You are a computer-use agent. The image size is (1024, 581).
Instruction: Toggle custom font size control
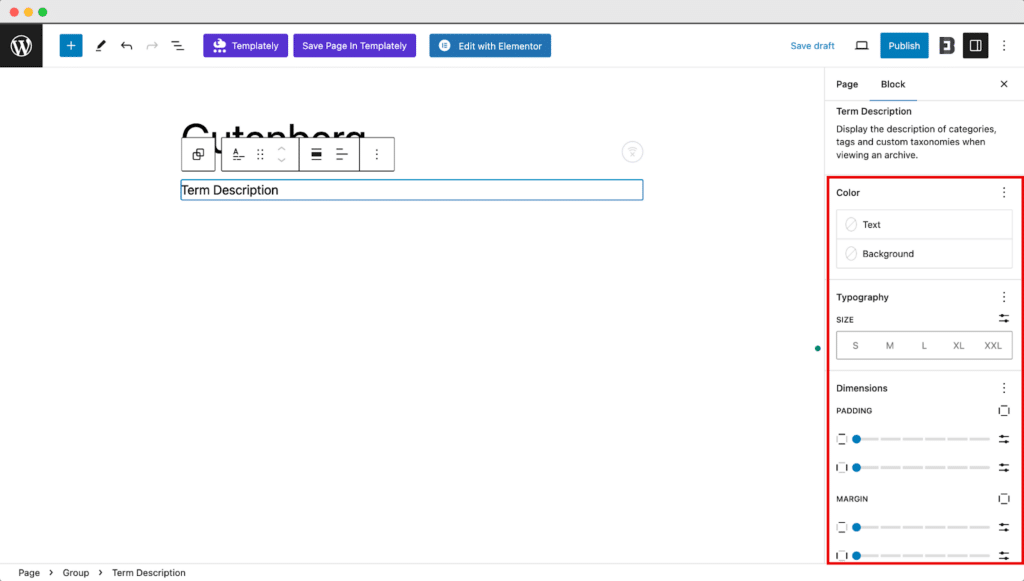[x=1003, y=319]
